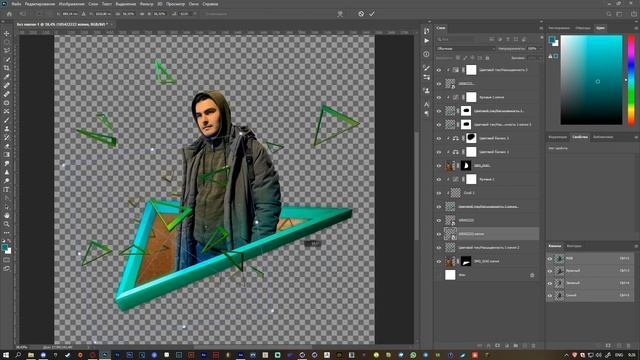Viewport: 640px width, 360px height.
Task: Add a layer mask using bottom icon
Action: pyautogui.click(x=498, y=346)
